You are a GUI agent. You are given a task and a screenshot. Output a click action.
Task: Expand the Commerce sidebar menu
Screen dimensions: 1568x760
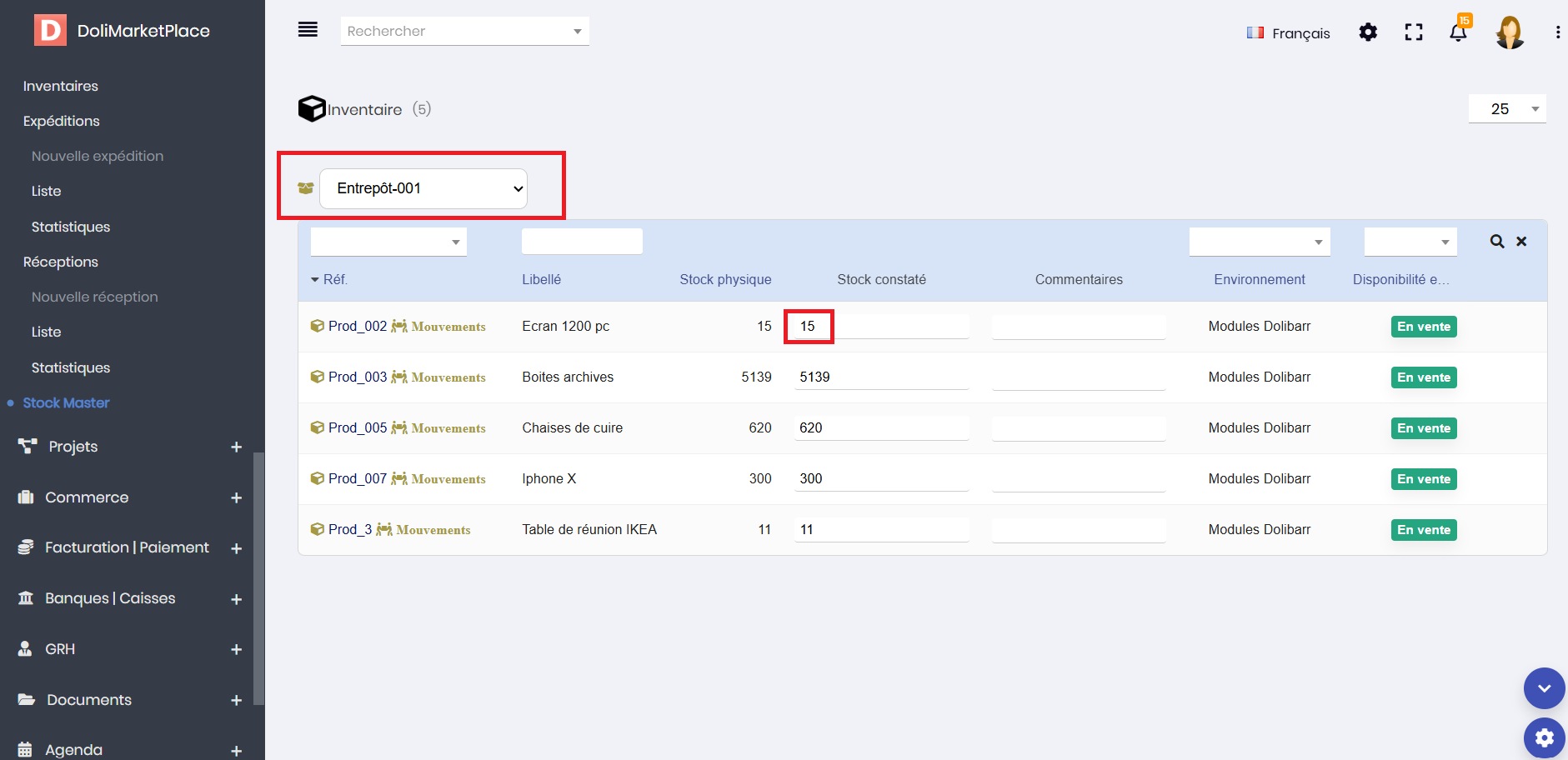point(236,498)
